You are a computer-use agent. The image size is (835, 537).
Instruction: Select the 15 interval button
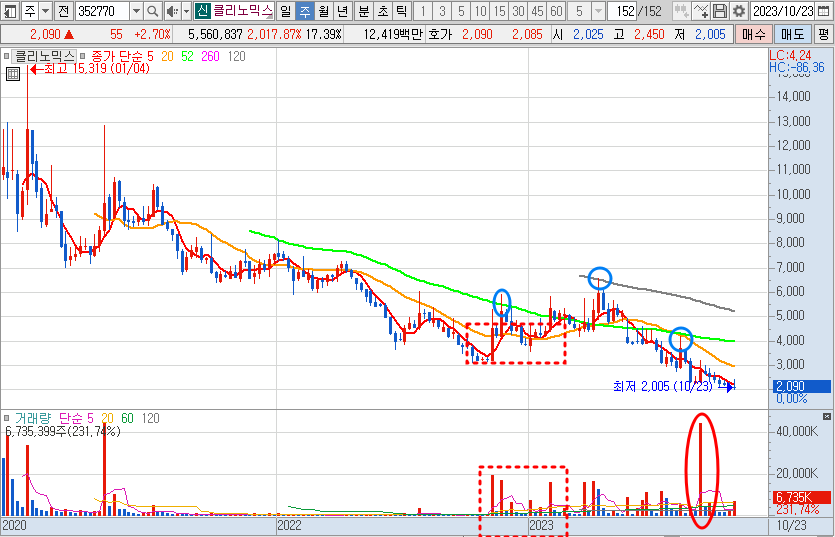pos(500,11)
